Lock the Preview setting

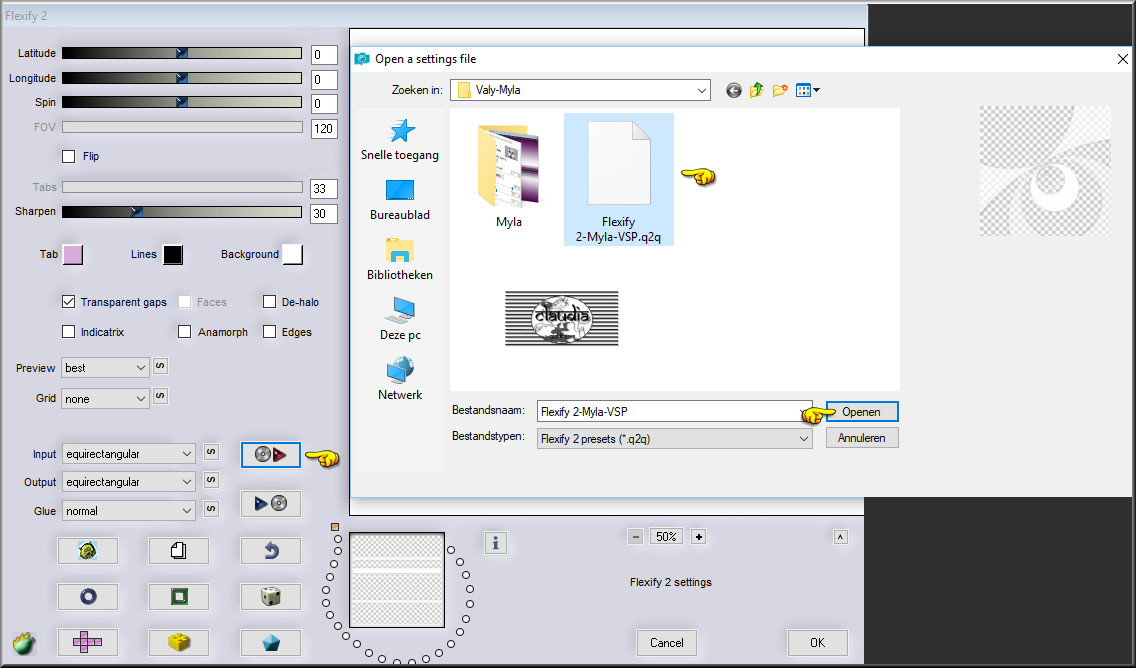coord(160,366)
